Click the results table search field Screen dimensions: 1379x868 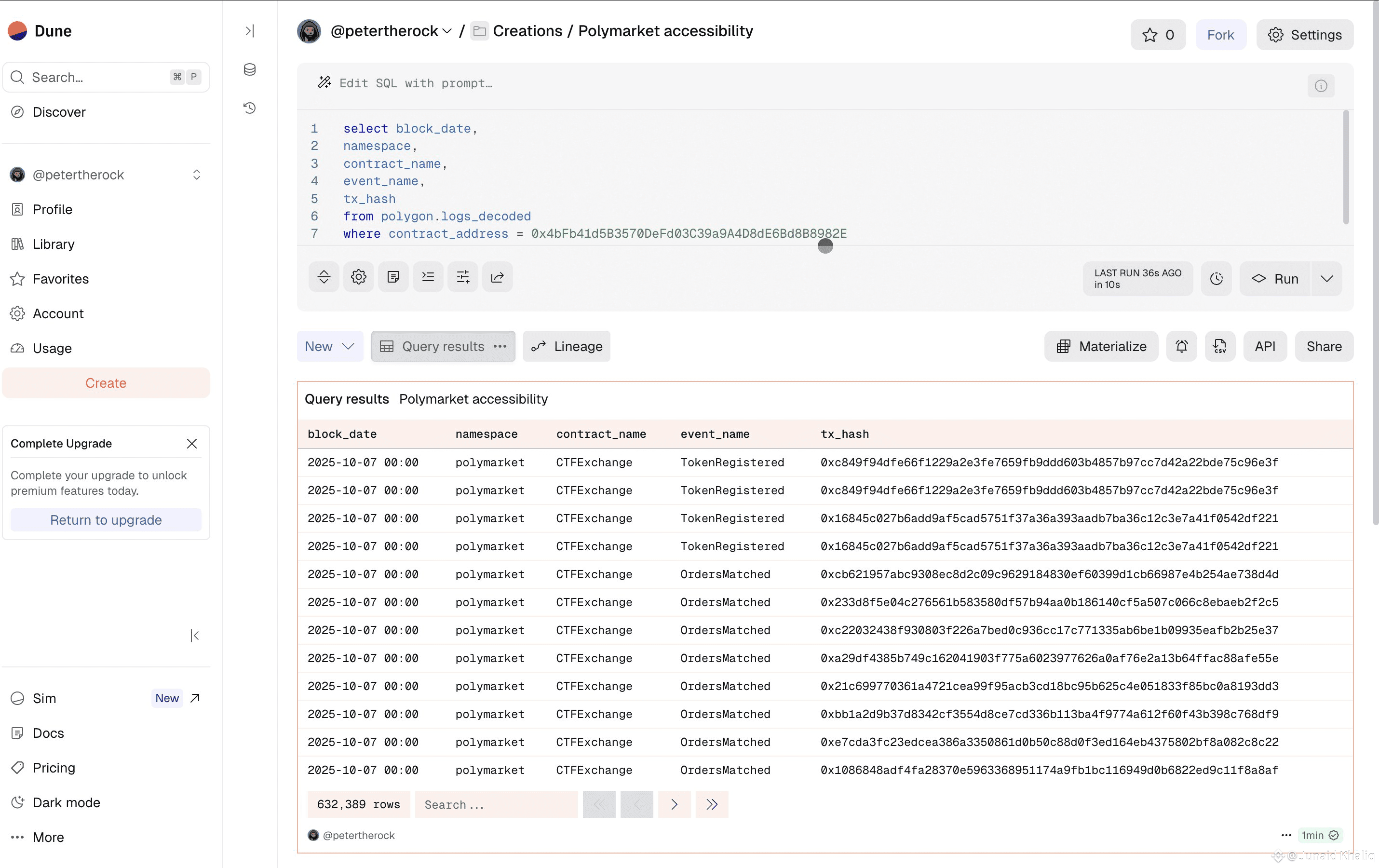tap(496, 804)
